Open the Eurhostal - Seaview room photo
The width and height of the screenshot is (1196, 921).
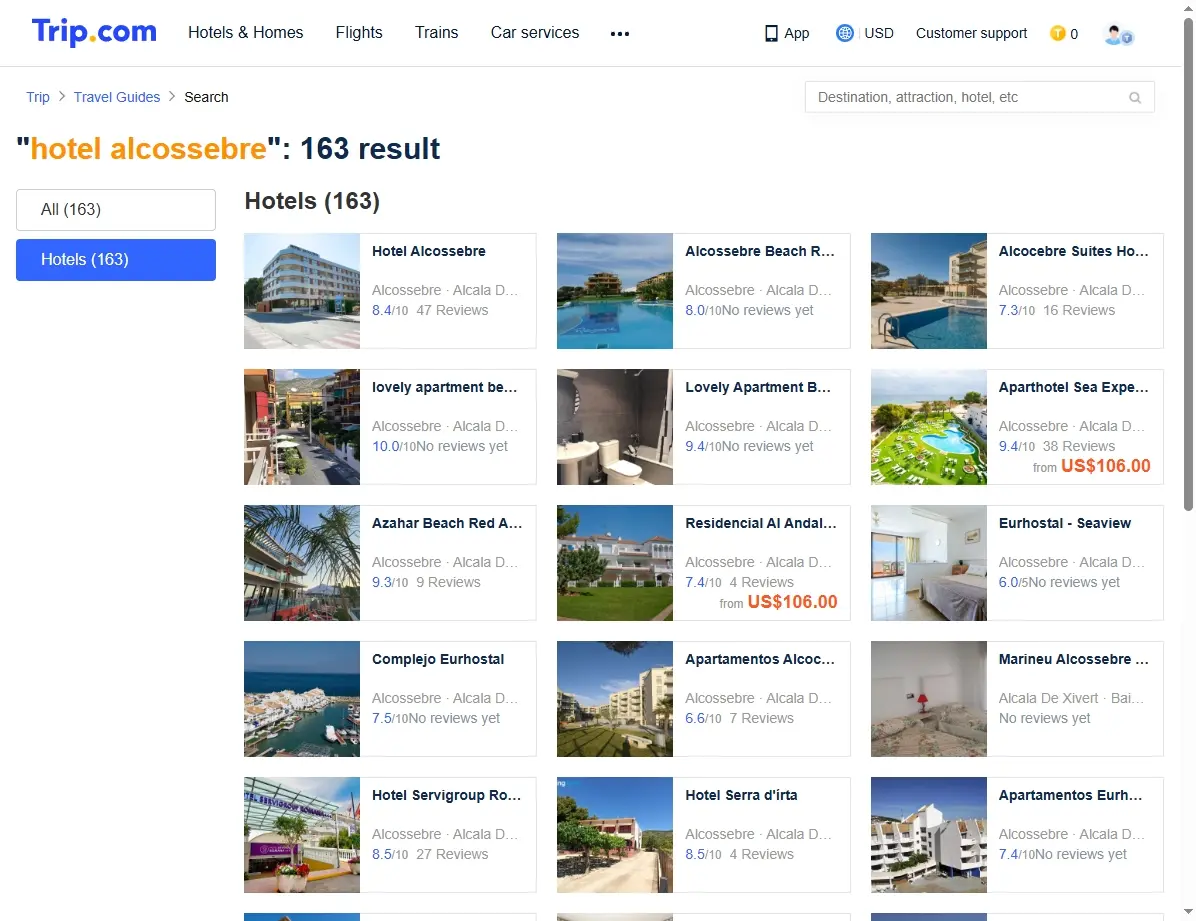(929, 563)
